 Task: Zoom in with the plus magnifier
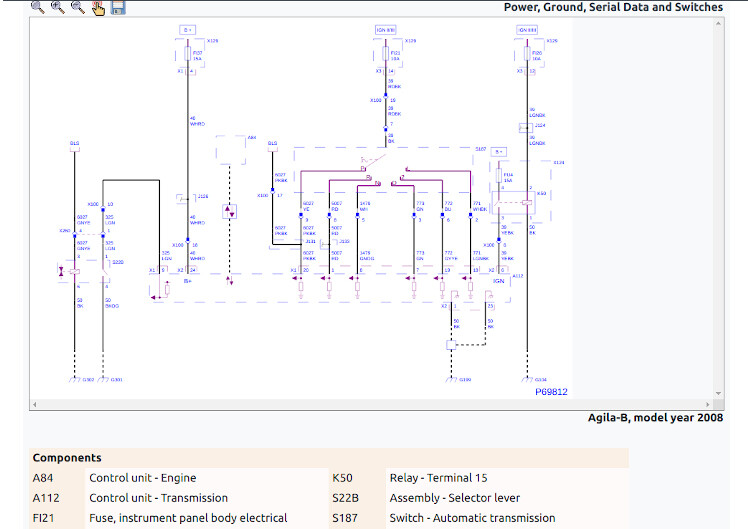(58, 7)
